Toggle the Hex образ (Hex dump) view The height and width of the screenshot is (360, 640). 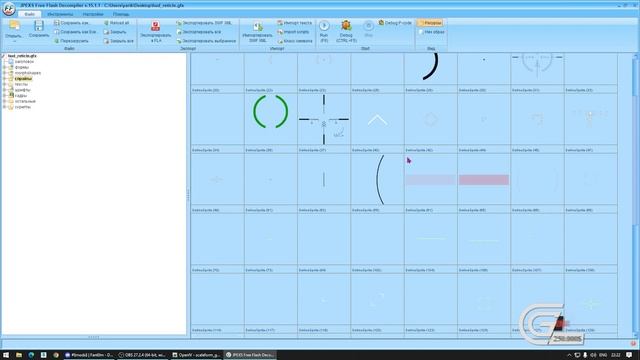tap(431, 32)
